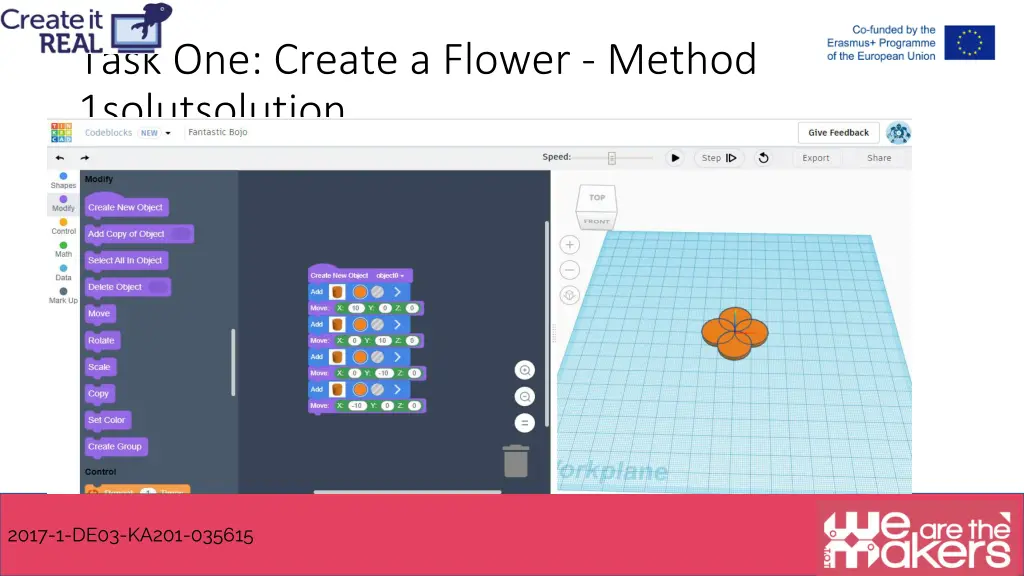Step through code with Step button
The image size is (1024, 576).
720,157
